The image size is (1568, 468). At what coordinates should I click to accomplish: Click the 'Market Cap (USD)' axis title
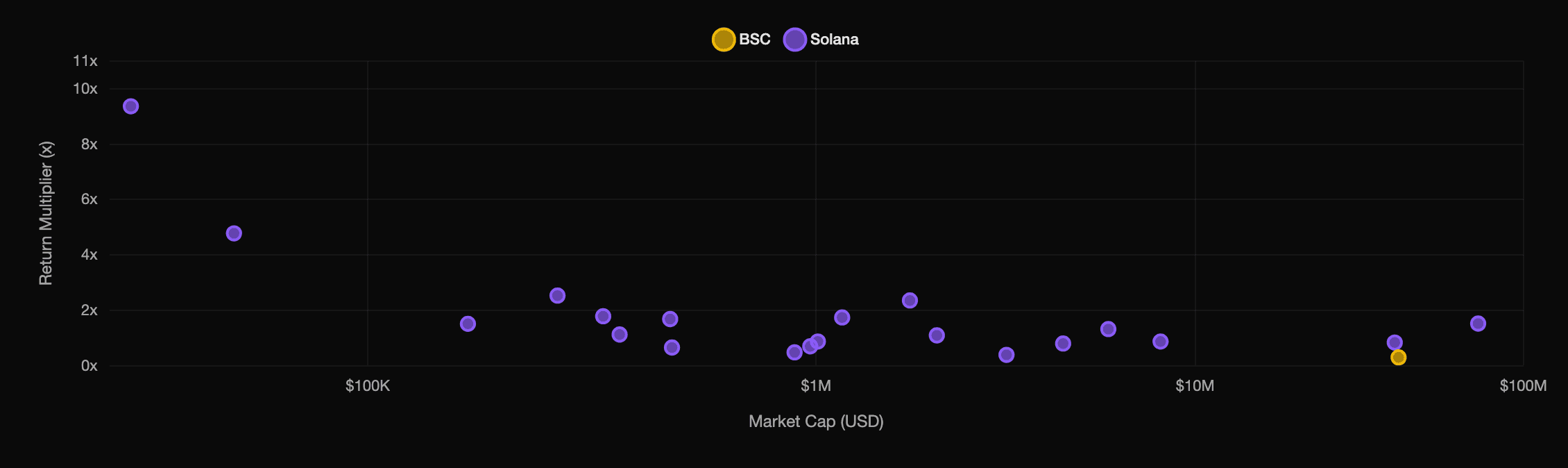click(816, 421)
